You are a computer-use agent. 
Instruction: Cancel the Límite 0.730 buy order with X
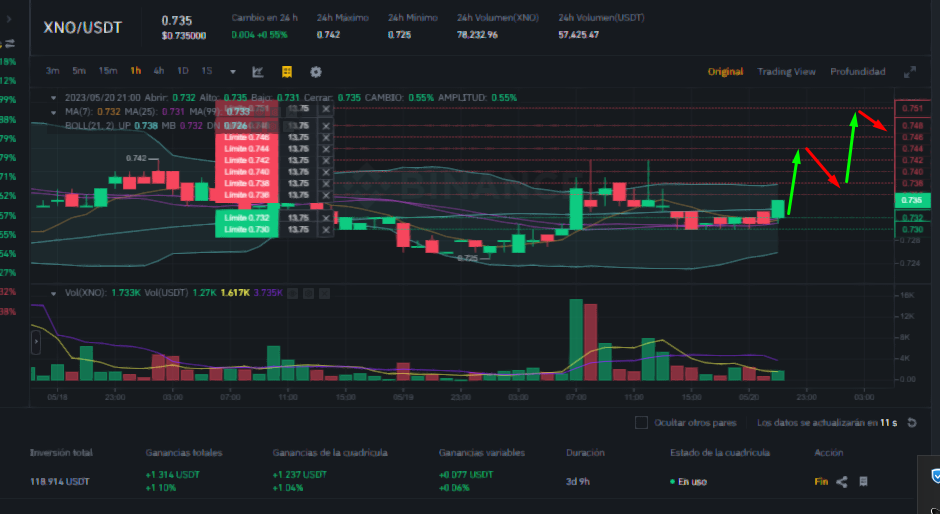(x=326, y=230)
